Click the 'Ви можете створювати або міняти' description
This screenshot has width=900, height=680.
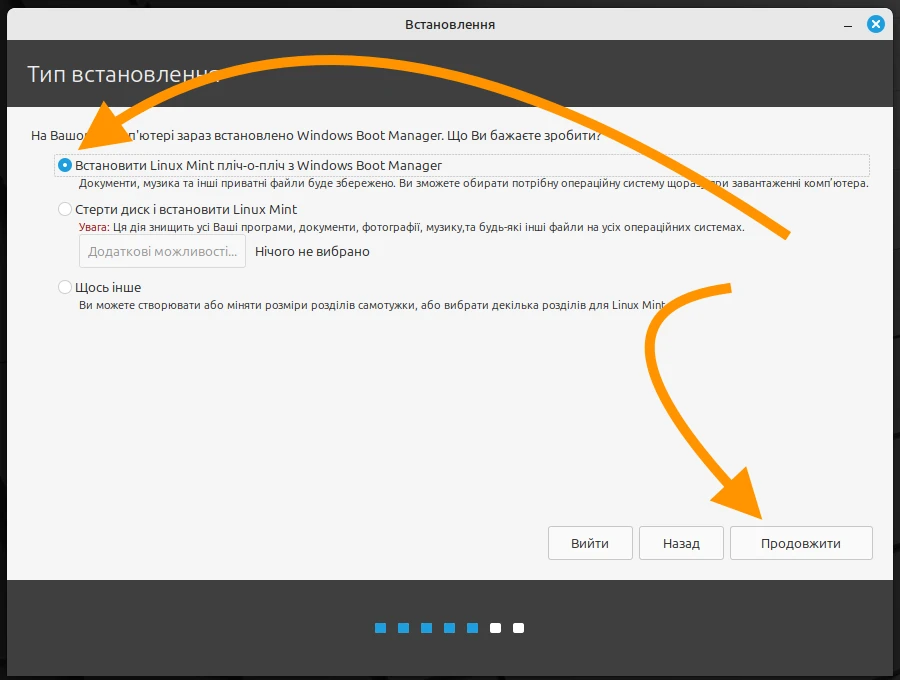tap(372, 305)
